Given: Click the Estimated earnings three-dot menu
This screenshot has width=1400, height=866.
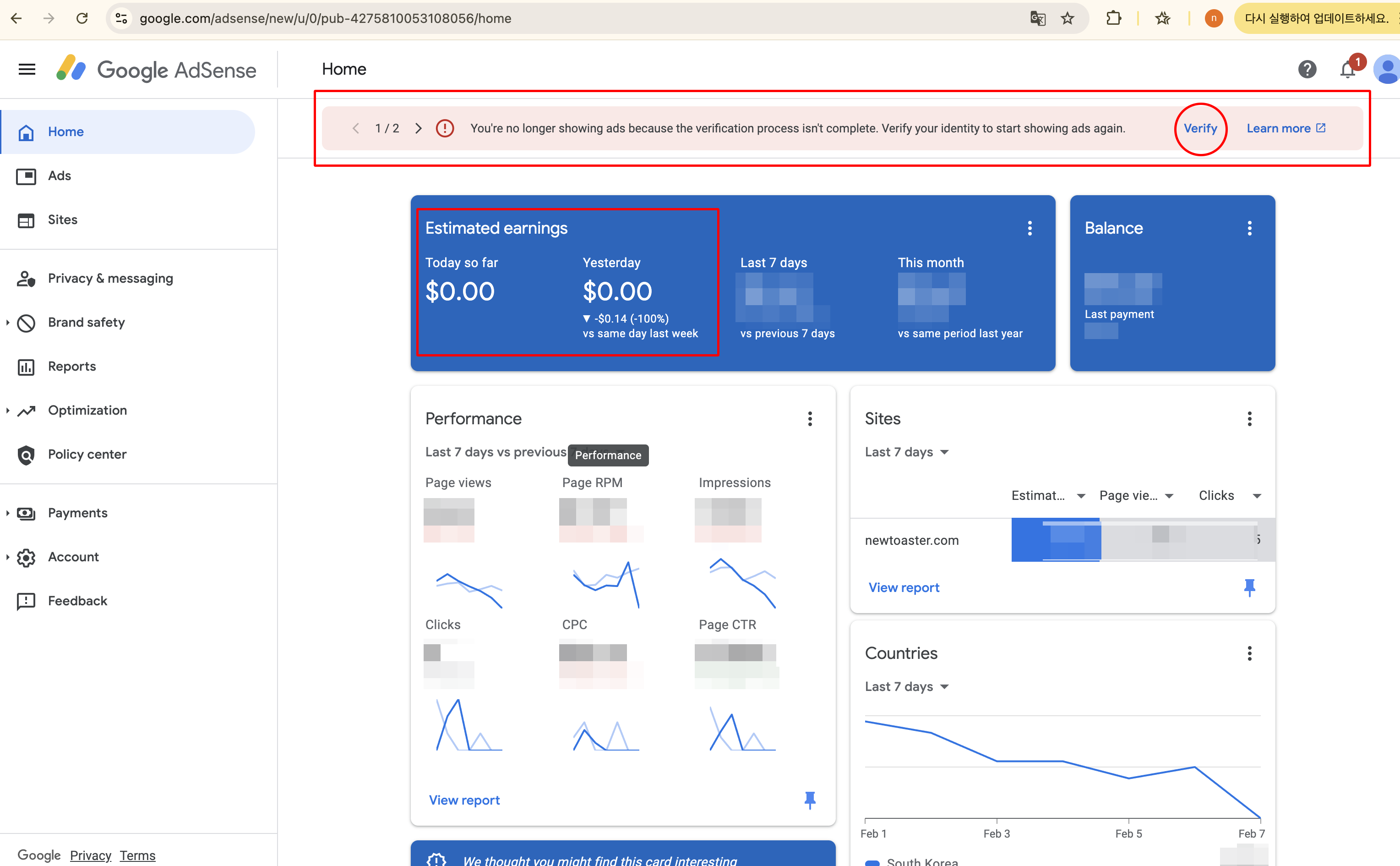Looking at the screenshot, I should click(x=1029, y=229).
